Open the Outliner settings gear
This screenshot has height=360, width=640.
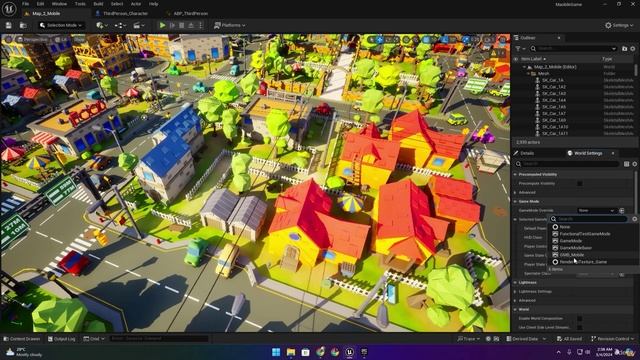coord(633,49)
